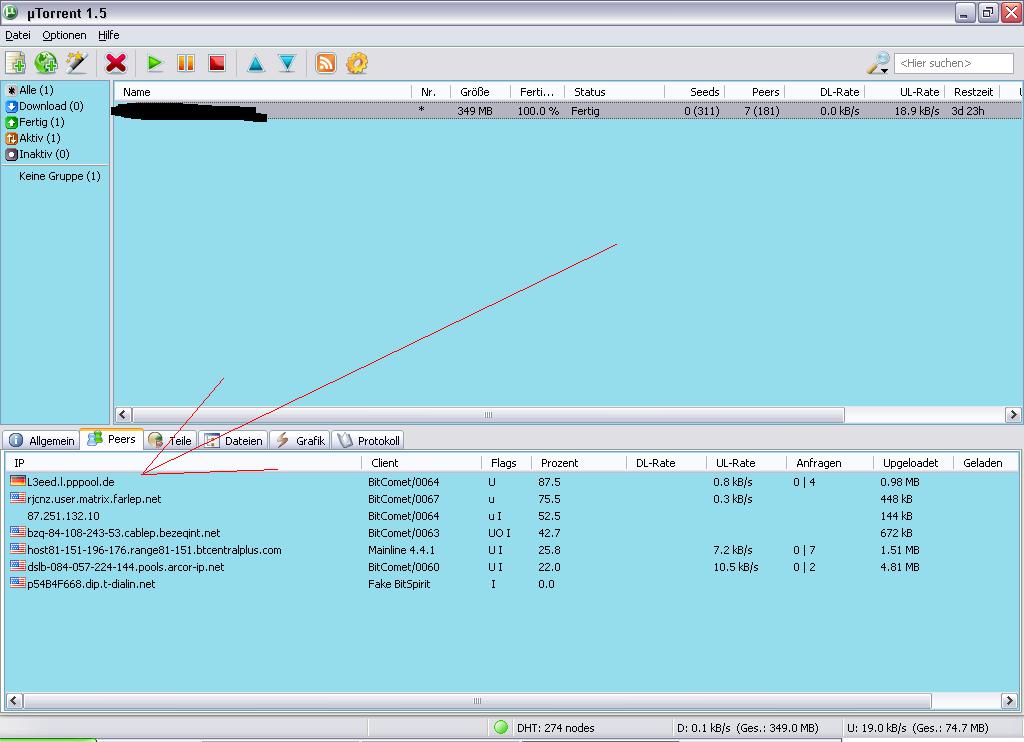Open Preferences gear icon in toolbar
This screenshot has width=1024, height=742.
[357, 63]
